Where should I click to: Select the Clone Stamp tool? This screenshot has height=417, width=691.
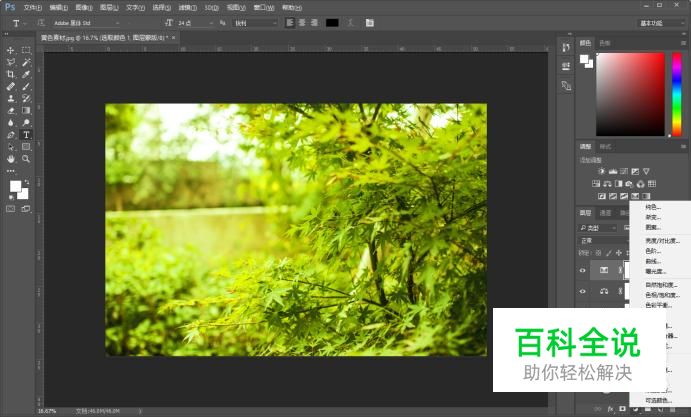point(11,98)
